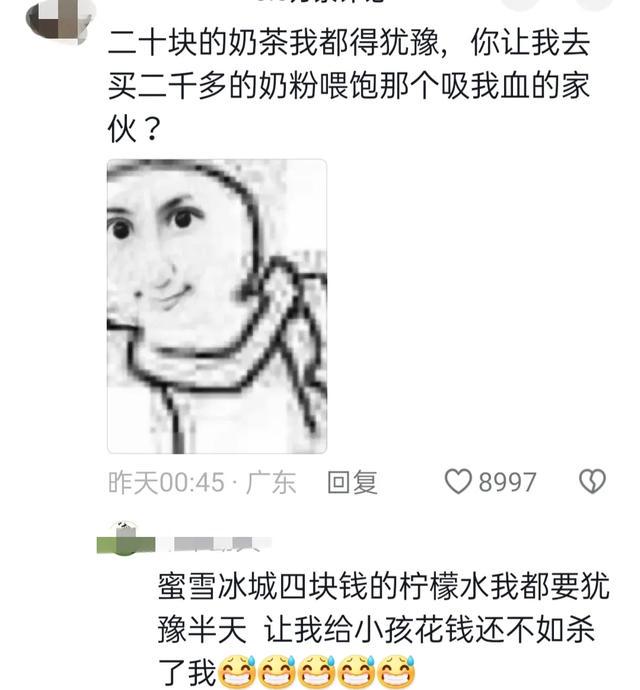This screenshot has height=690, width=640.
Task: Open the green avatar of the reply author
Action: [x=126, y=540]
